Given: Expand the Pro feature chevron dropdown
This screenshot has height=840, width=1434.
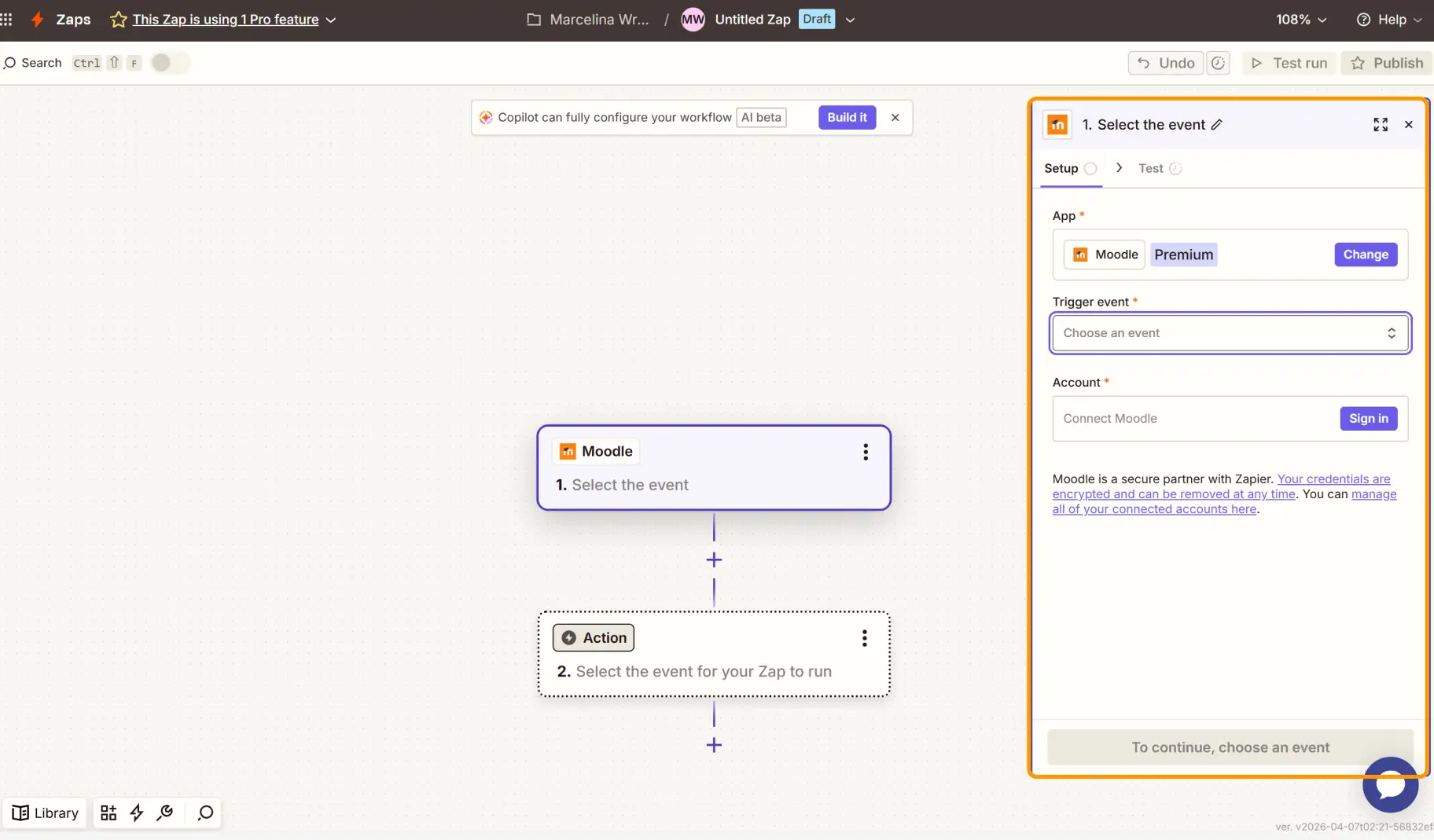Looking at the screenshot, I should tap(331, 20).
